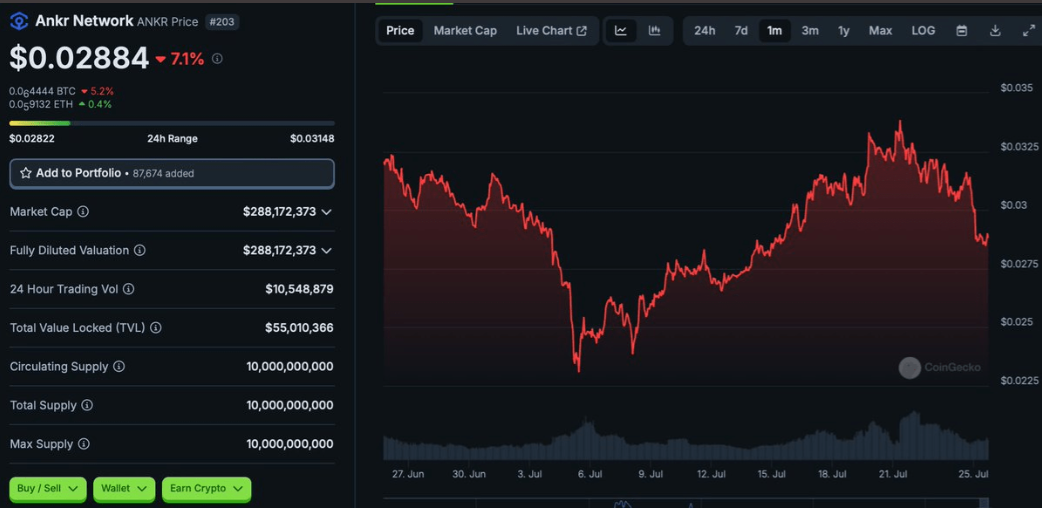Click the 24h high value $0.03148
This screenshot has height=508, width=1042.
coord(312,139)
